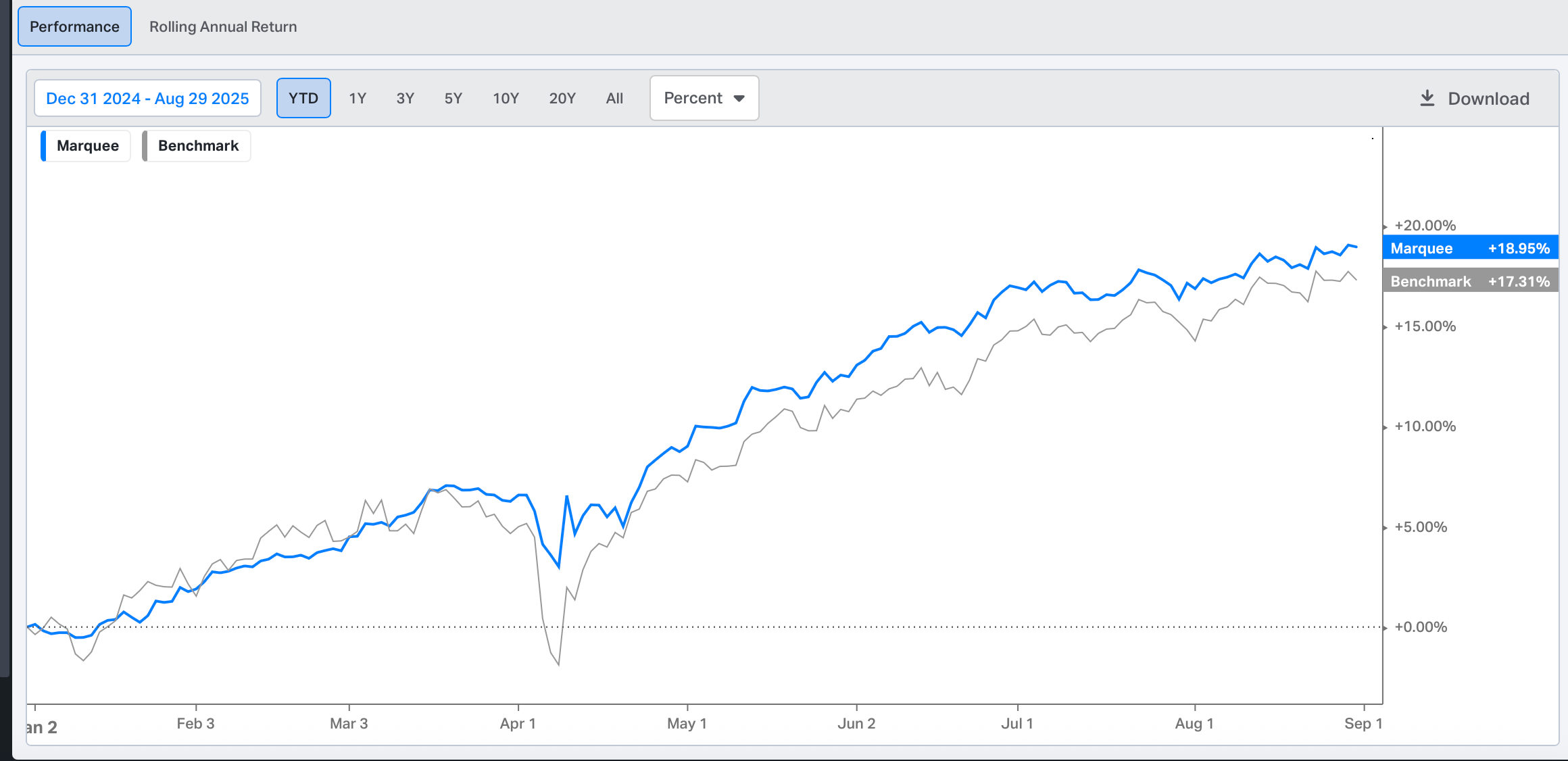Show the 10Y performance range

point(506,99)
